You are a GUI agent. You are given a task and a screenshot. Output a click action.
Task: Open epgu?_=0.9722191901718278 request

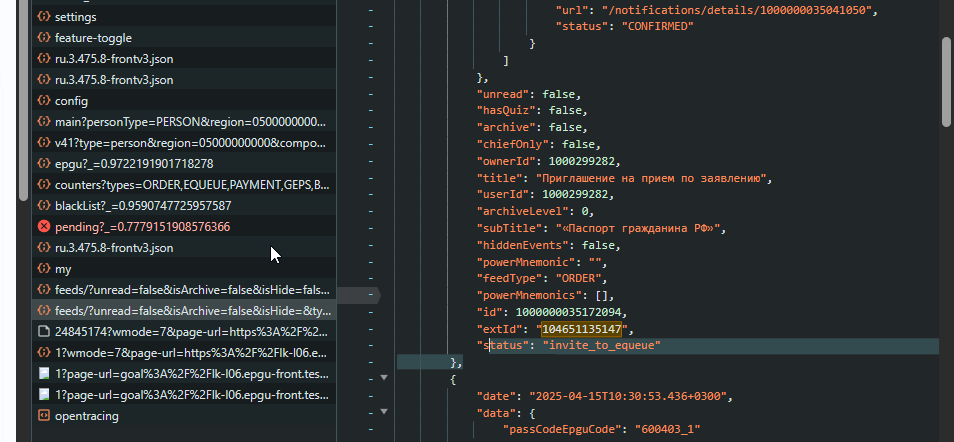click(184, 164)
